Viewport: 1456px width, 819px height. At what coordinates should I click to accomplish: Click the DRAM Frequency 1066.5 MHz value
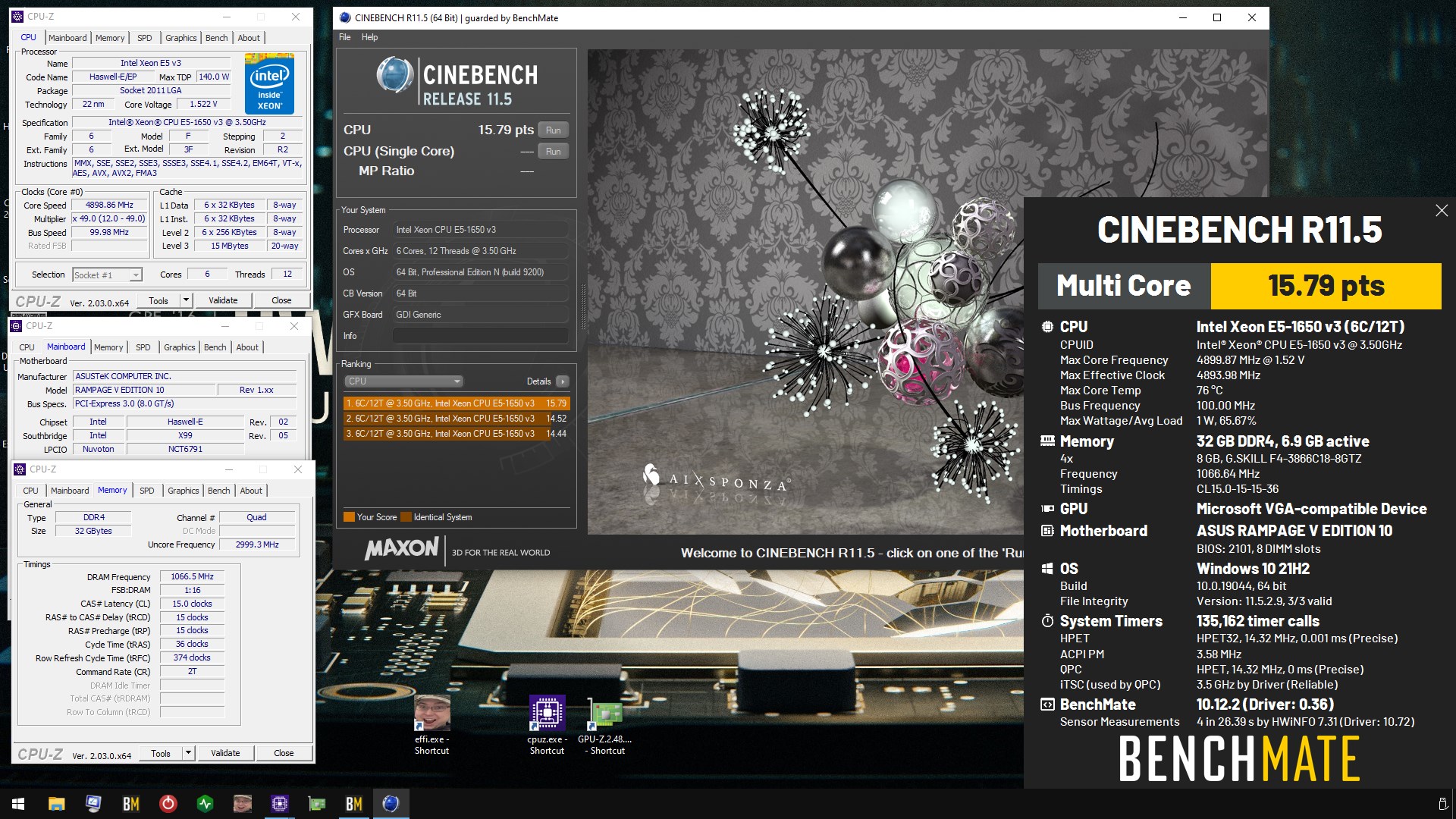tap(192, 577)
